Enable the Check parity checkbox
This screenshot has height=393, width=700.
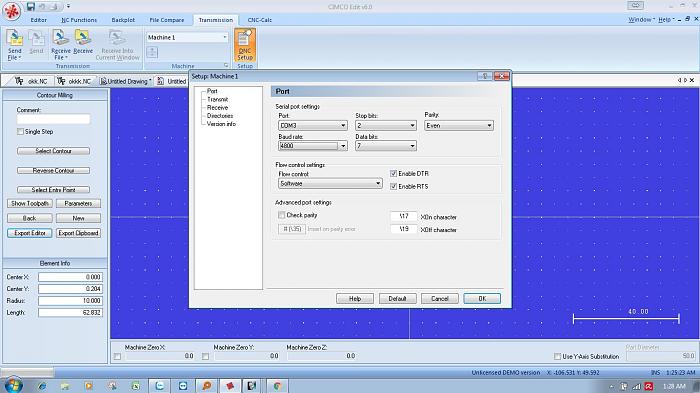point(281,215)
